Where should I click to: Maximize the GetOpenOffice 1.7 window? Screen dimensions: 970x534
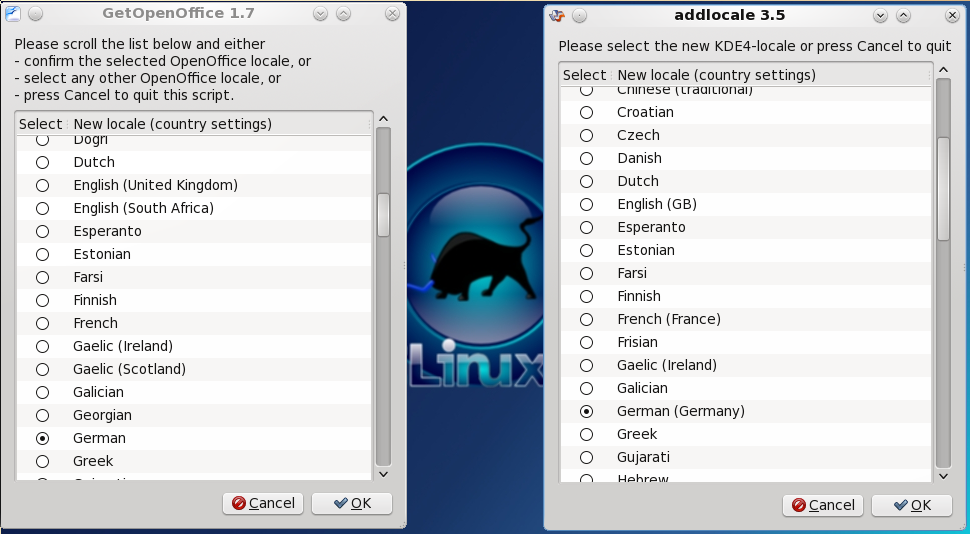(343, 14)
